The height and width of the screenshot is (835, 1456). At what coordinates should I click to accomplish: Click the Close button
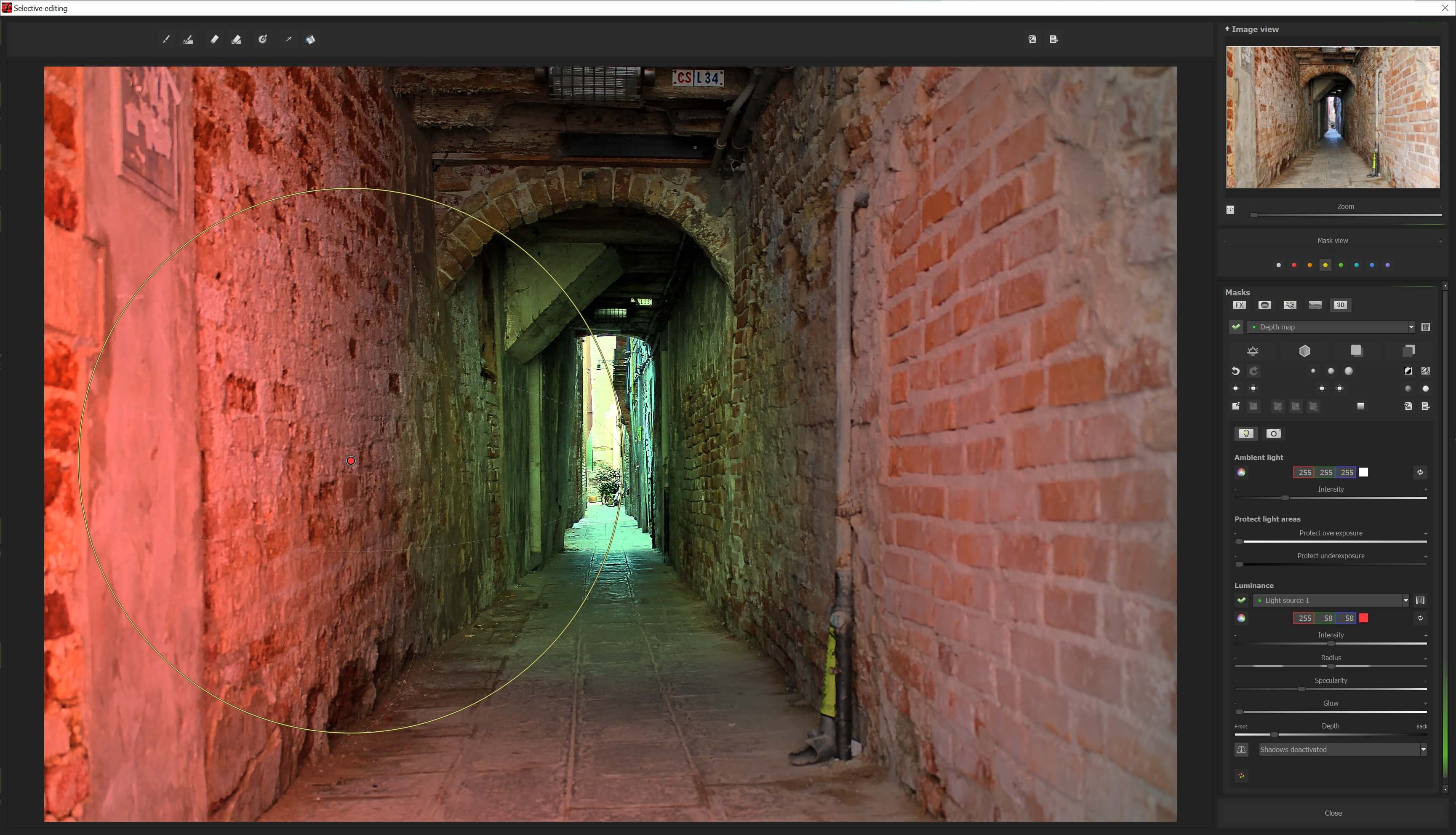click(x=1333, y=813)
